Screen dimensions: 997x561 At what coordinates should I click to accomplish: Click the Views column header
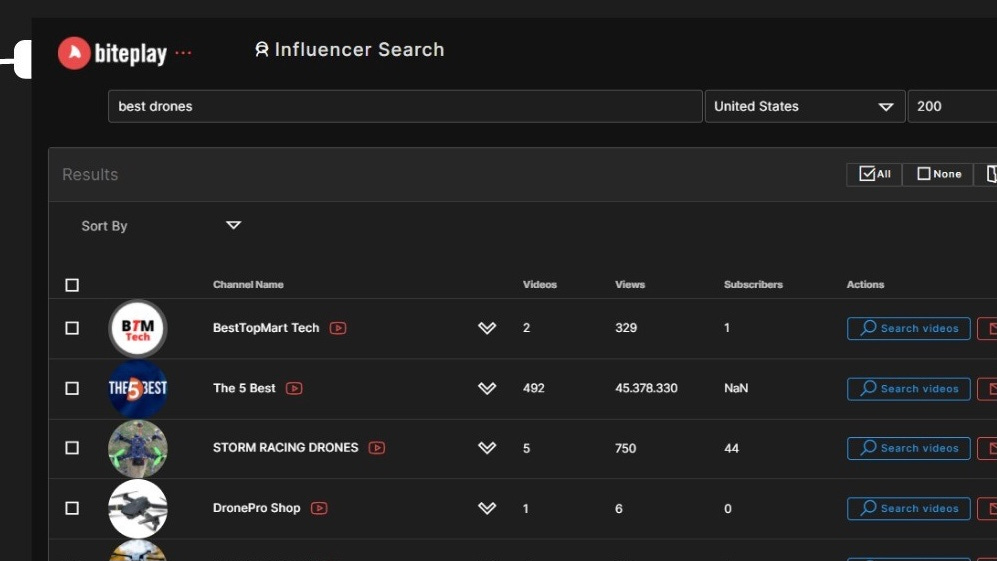[630, 284]
